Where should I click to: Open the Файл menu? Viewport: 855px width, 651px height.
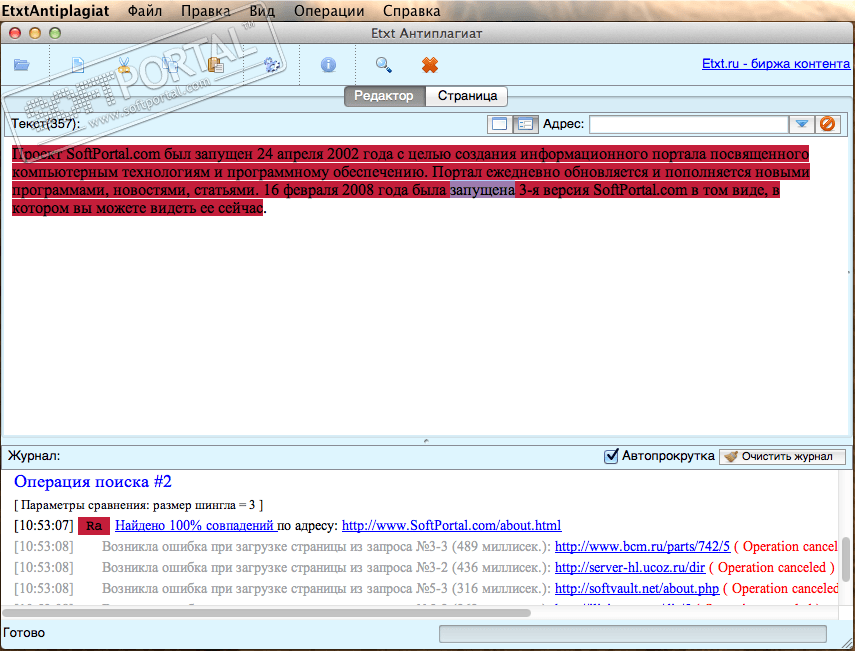(145, 10)
